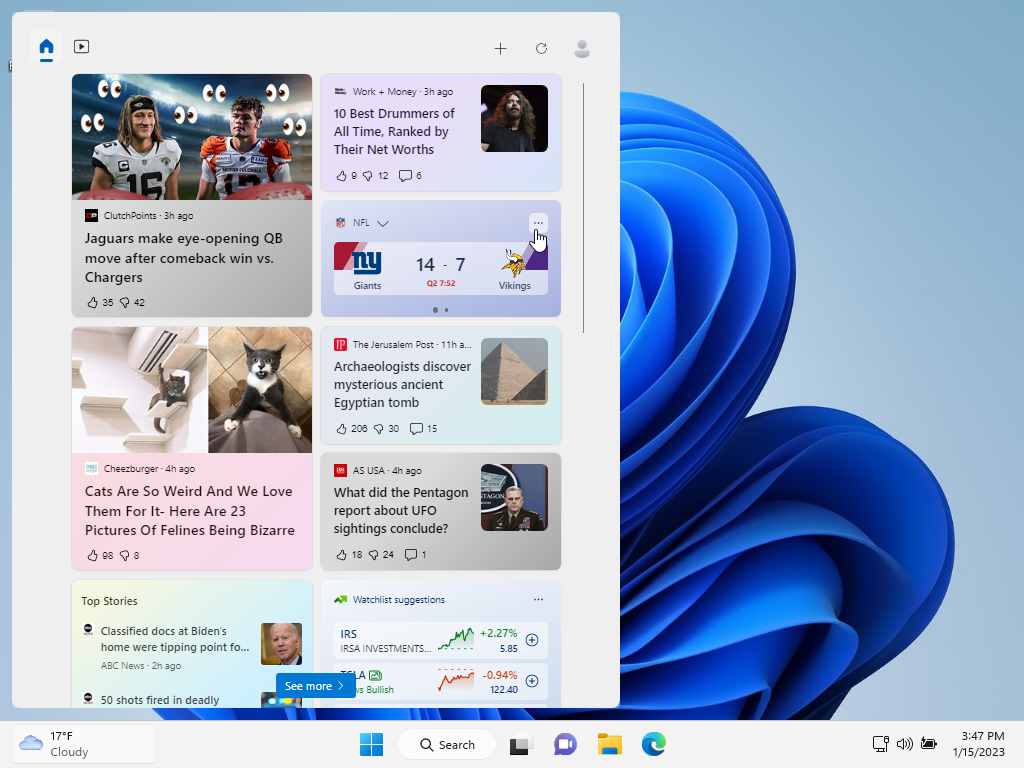The image size is (1024, 768).
Task: Read the Pentagon UFO sightings headline
Action: [x=401, y=511]
